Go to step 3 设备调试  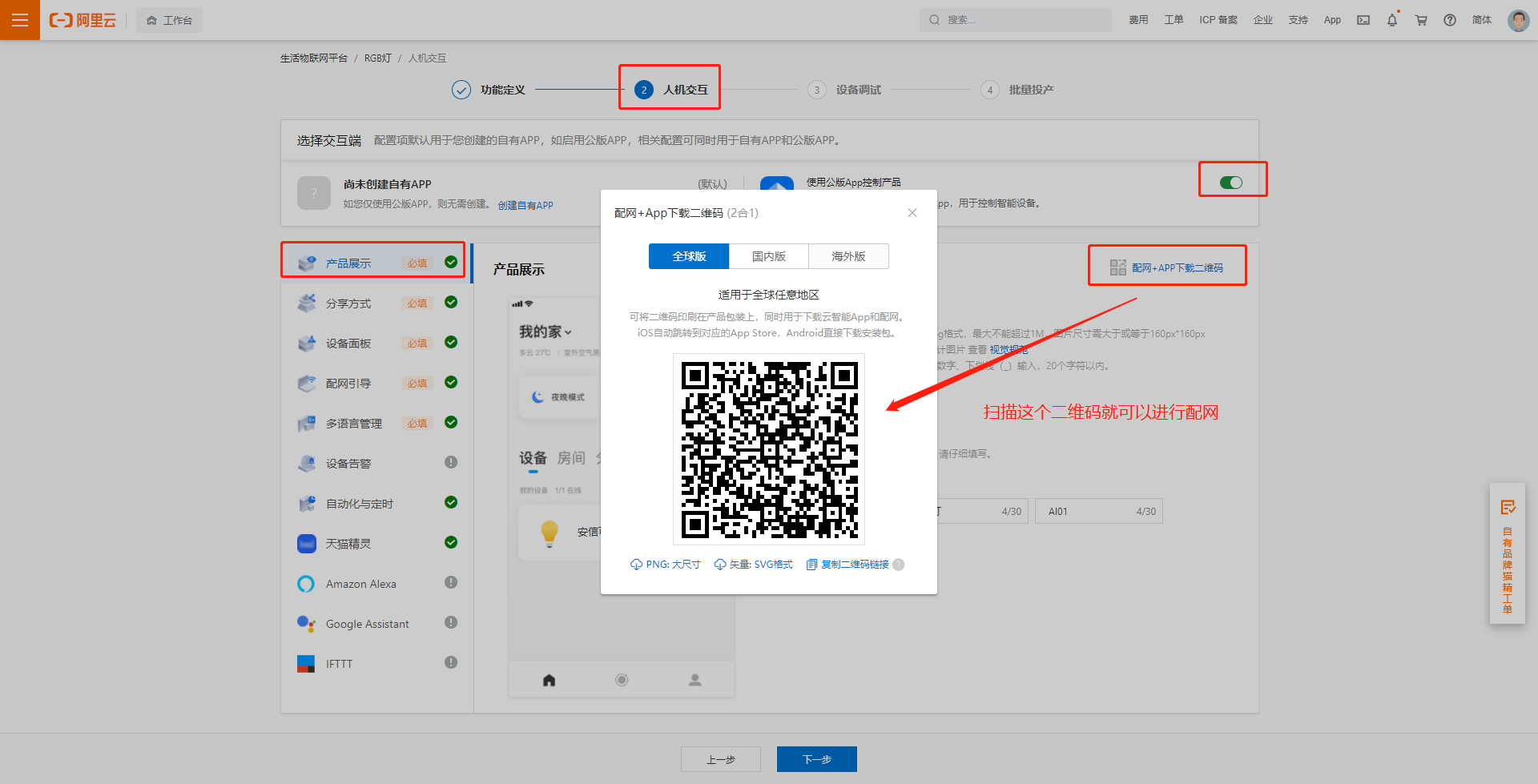pos(844,90)
